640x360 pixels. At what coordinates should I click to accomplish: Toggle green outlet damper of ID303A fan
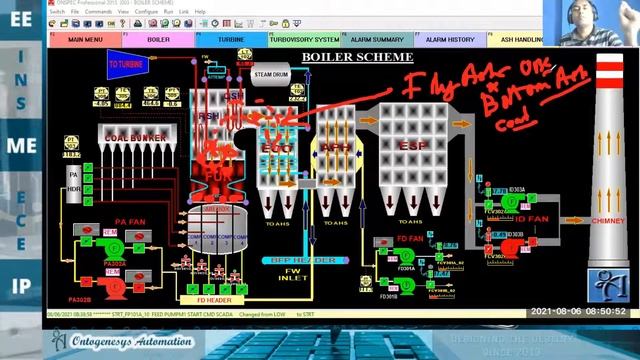pyautogui.click(x=532, y=198)
